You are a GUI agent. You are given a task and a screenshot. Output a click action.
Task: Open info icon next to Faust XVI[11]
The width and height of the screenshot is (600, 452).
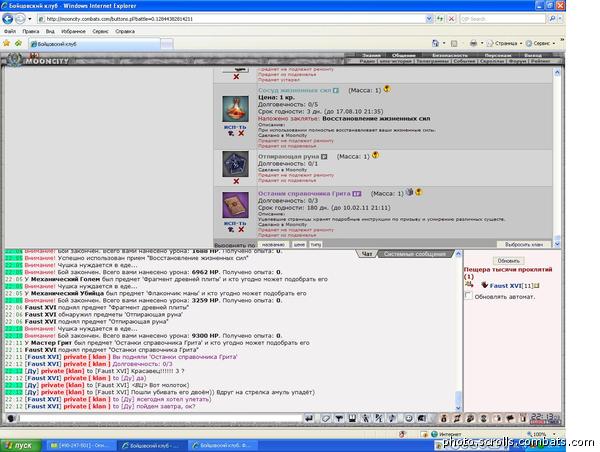click(536, 286)
